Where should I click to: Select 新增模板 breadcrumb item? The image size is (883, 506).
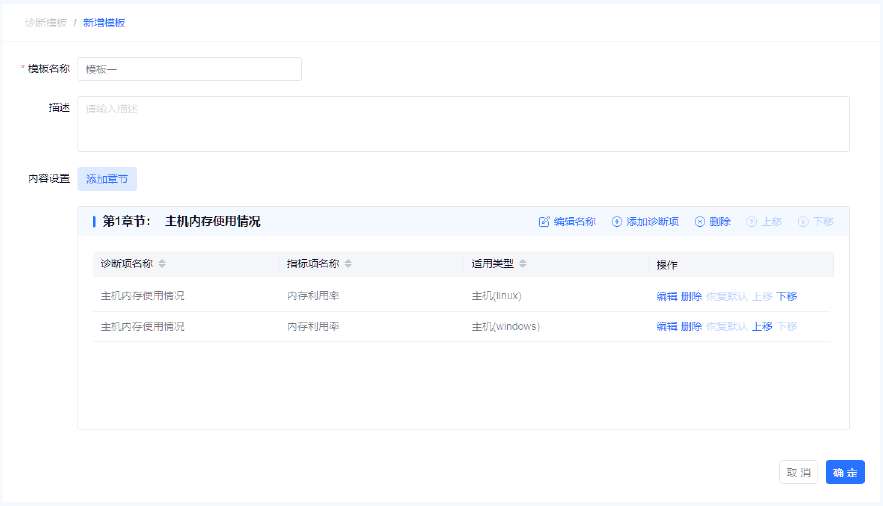[104, 22]
